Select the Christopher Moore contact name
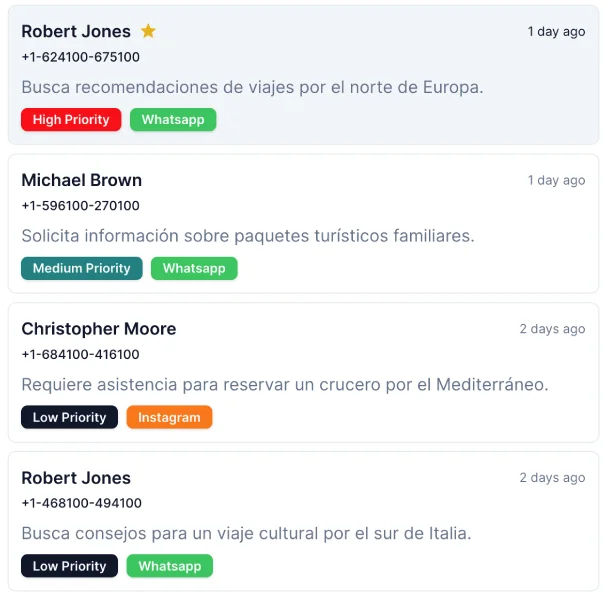Viewport: 606px width, 595px height. click(x=98, y=329)
